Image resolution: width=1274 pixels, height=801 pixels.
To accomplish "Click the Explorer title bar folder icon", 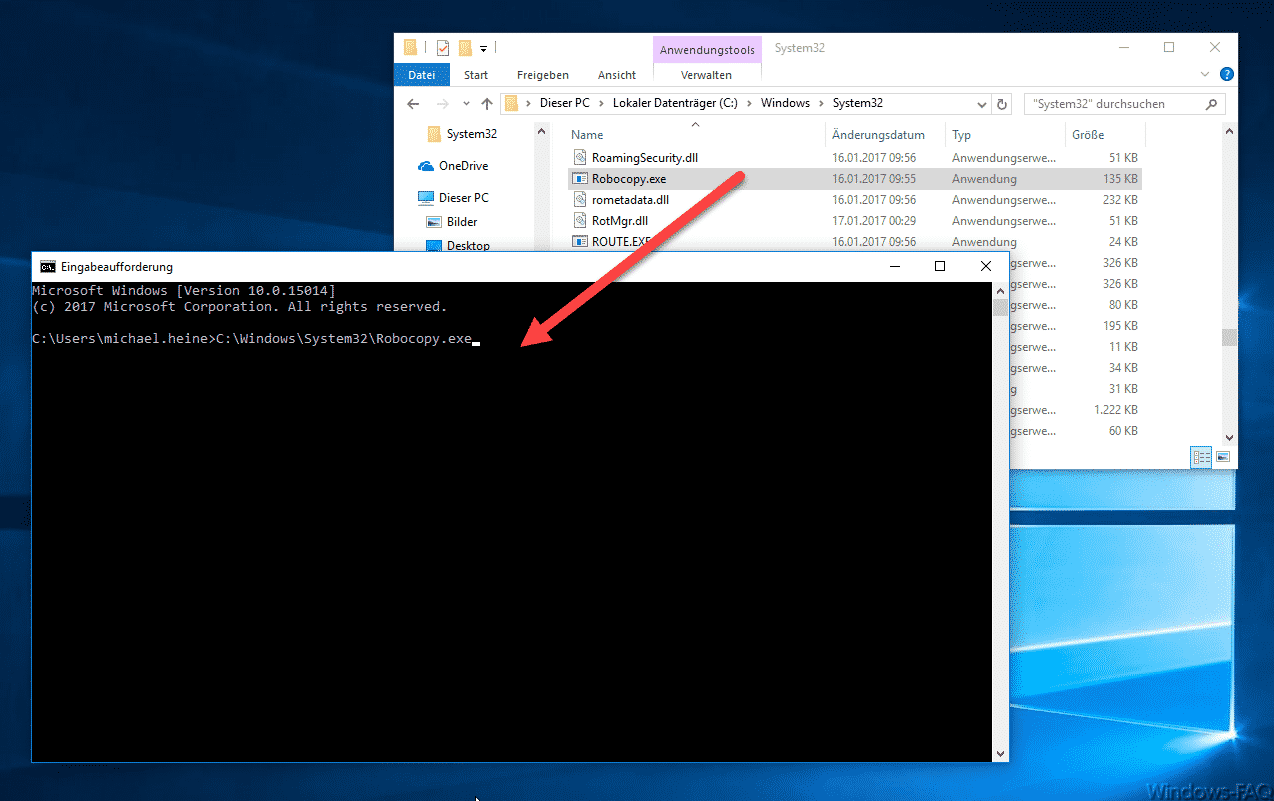I will click(x=411, y=47).
